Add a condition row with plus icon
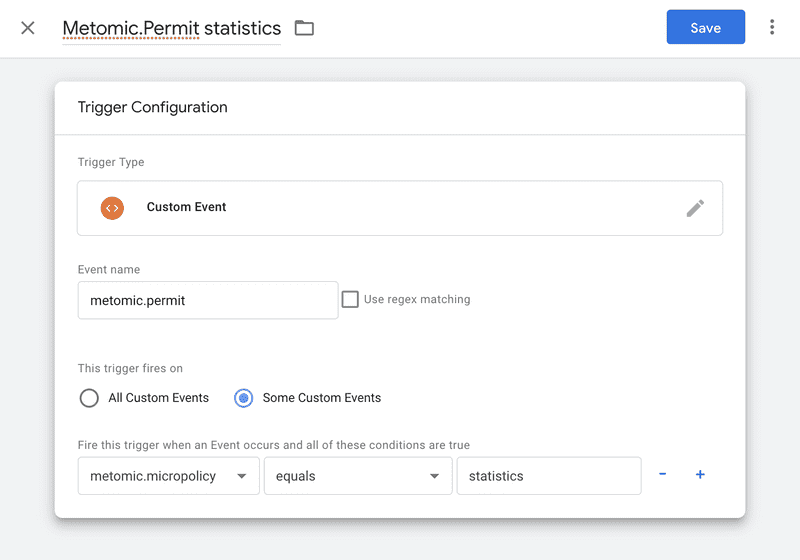 coord(700,475)
